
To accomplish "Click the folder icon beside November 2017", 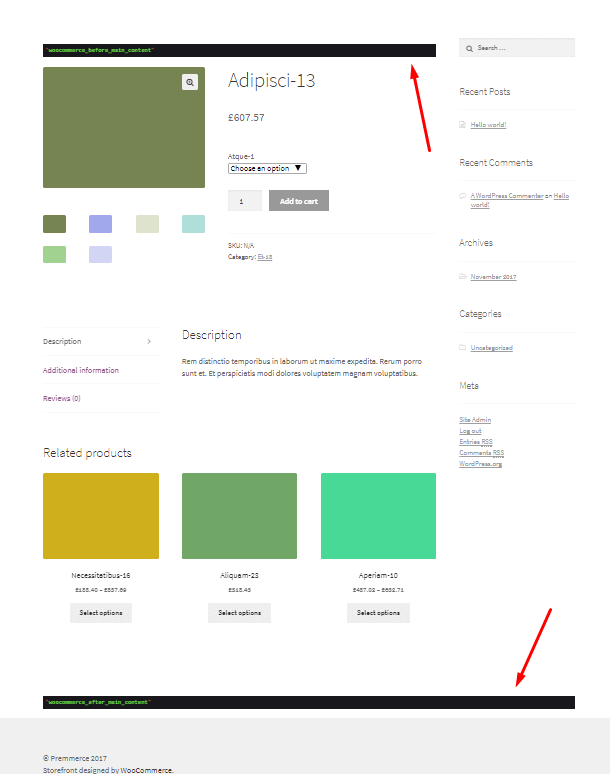I will click(462, 276).
